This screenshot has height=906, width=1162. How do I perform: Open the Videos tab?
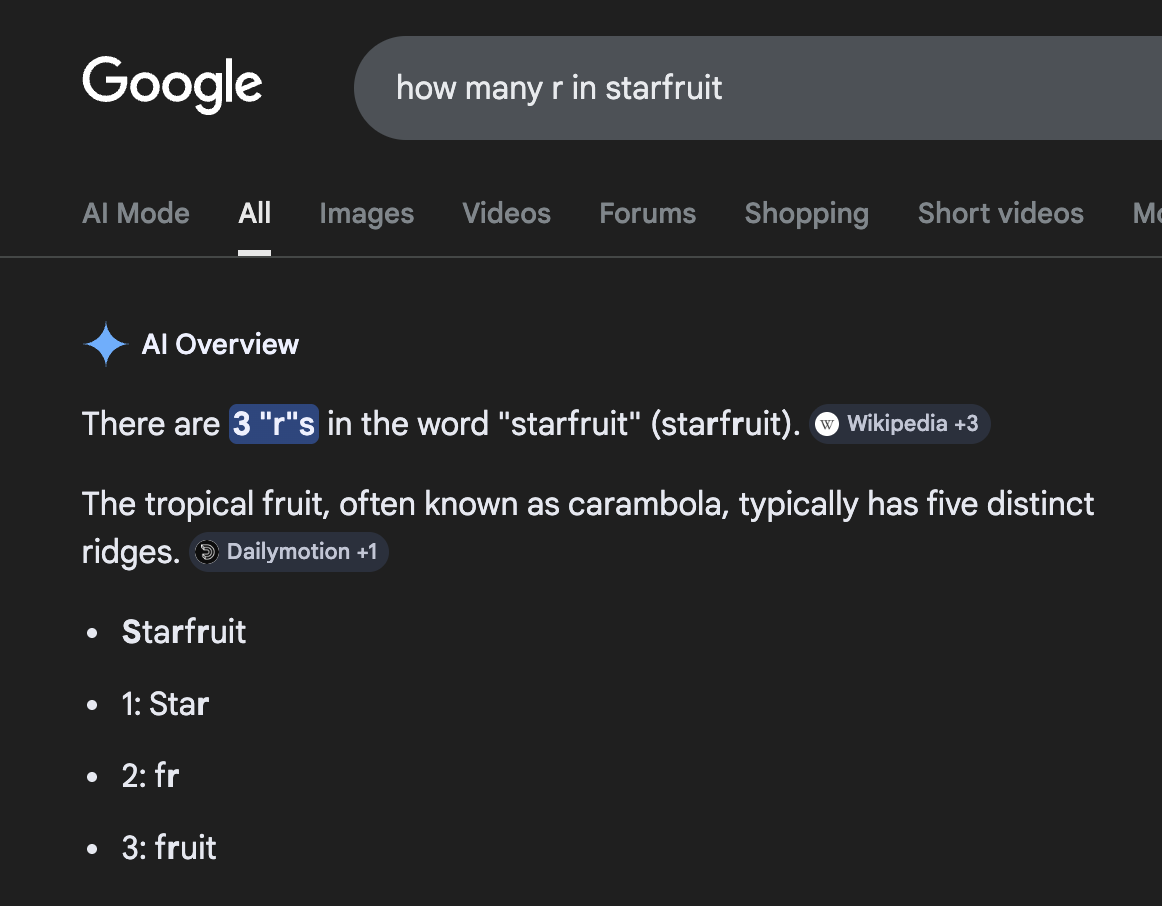506,213
